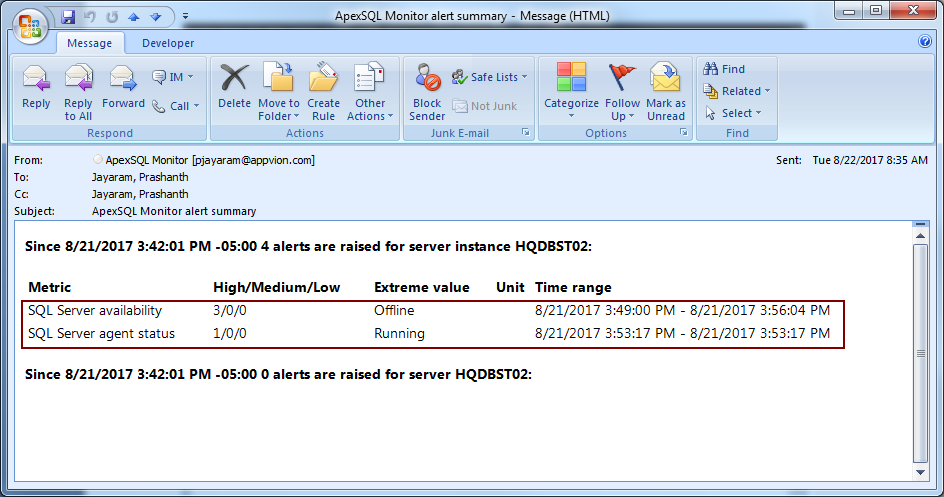Image resolution: width=944 pixels, height=497 pixels.
Task: Click the sender presence status indicator
Action: pos(98,159)
